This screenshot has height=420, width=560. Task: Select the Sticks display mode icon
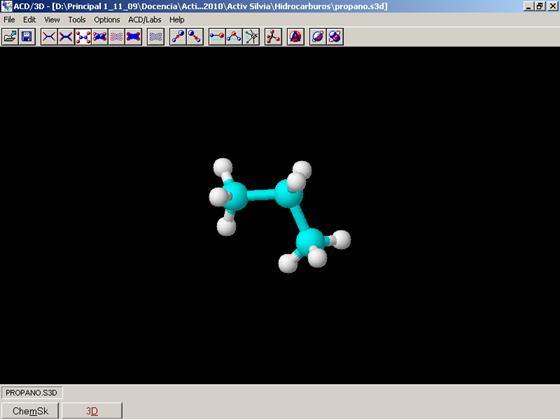[66, 37]
